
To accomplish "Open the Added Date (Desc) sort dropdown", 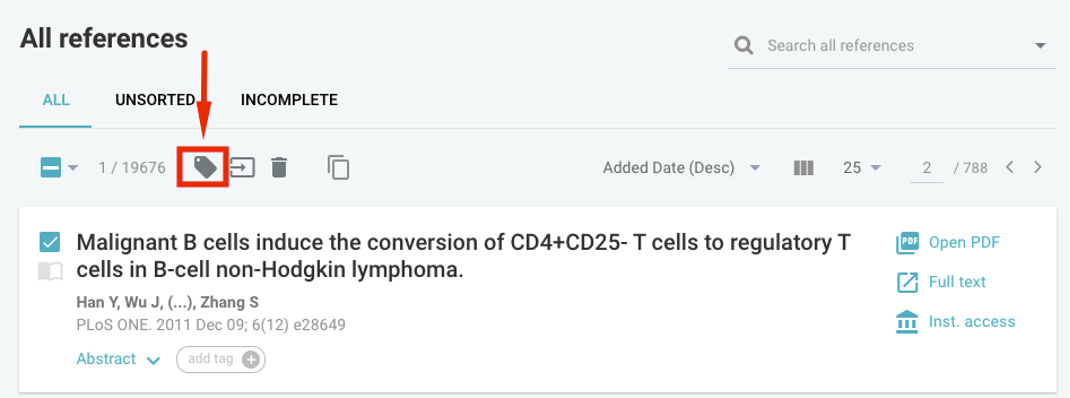I will [x=681, y=167].
